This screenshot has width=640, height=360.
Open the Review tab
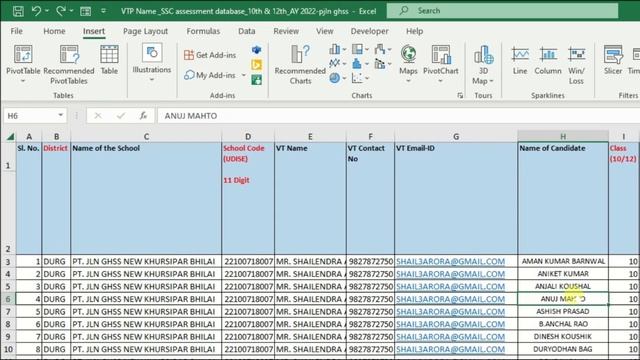pyautogui.click(x=286, y=31)
